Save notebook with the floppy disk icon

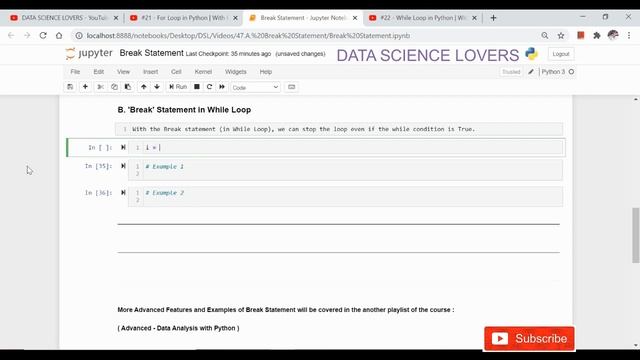(70, 87)
